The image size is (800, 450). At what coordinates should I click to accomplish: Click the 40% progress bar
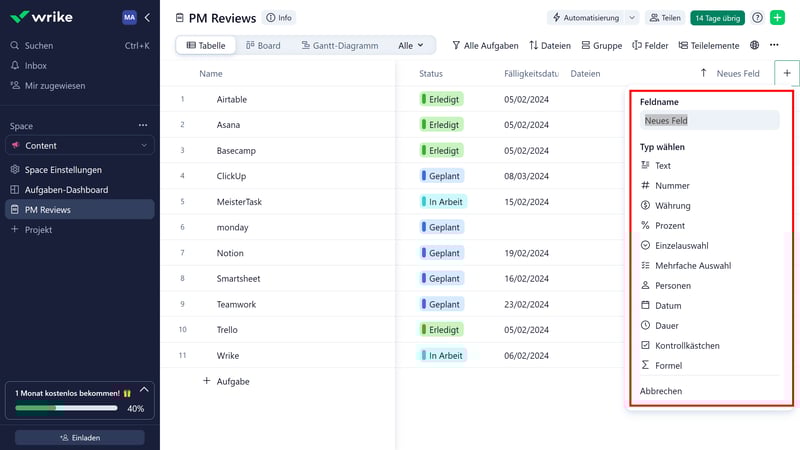tap(66, 408)
